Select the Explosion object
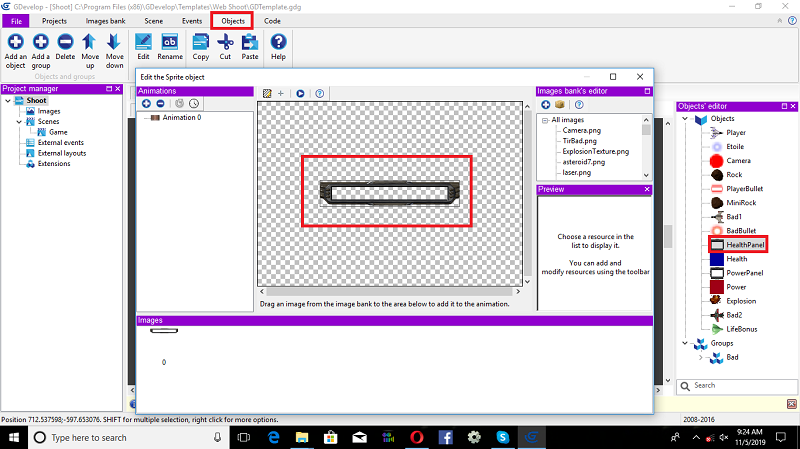This screenshot has width=800, height=449. coord(741,301)
